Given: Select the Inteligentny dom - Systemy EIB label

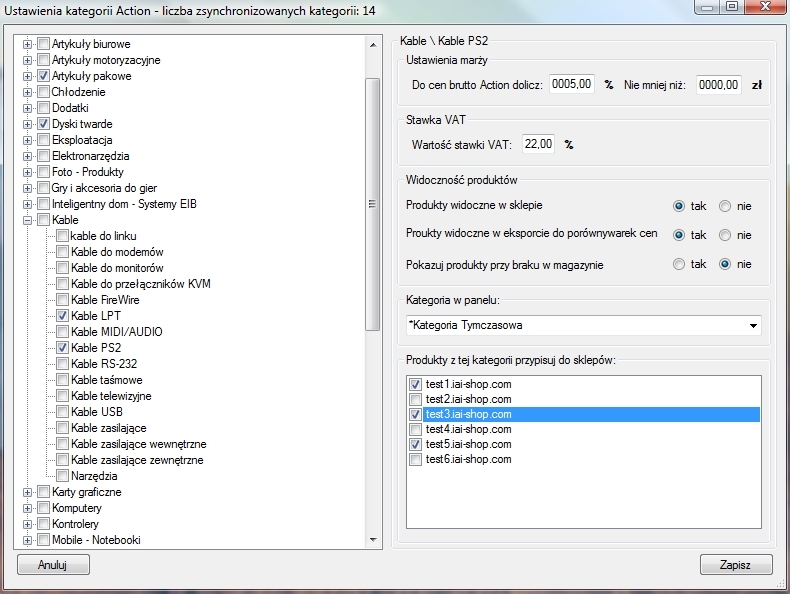Looking at the screenshot, I should [x=124, y=204].
